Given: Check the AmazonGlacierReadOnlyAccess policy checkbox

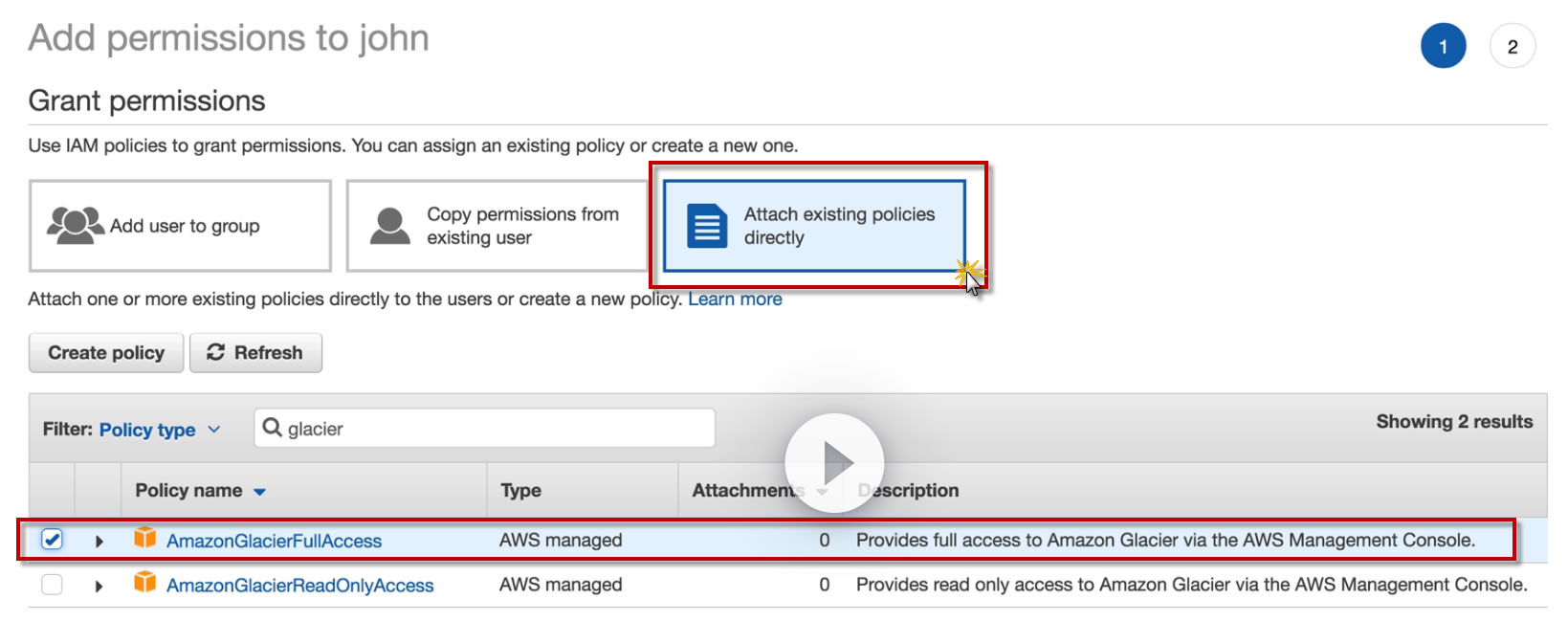Looking at the screenshot, I should (x=53, y=585).
